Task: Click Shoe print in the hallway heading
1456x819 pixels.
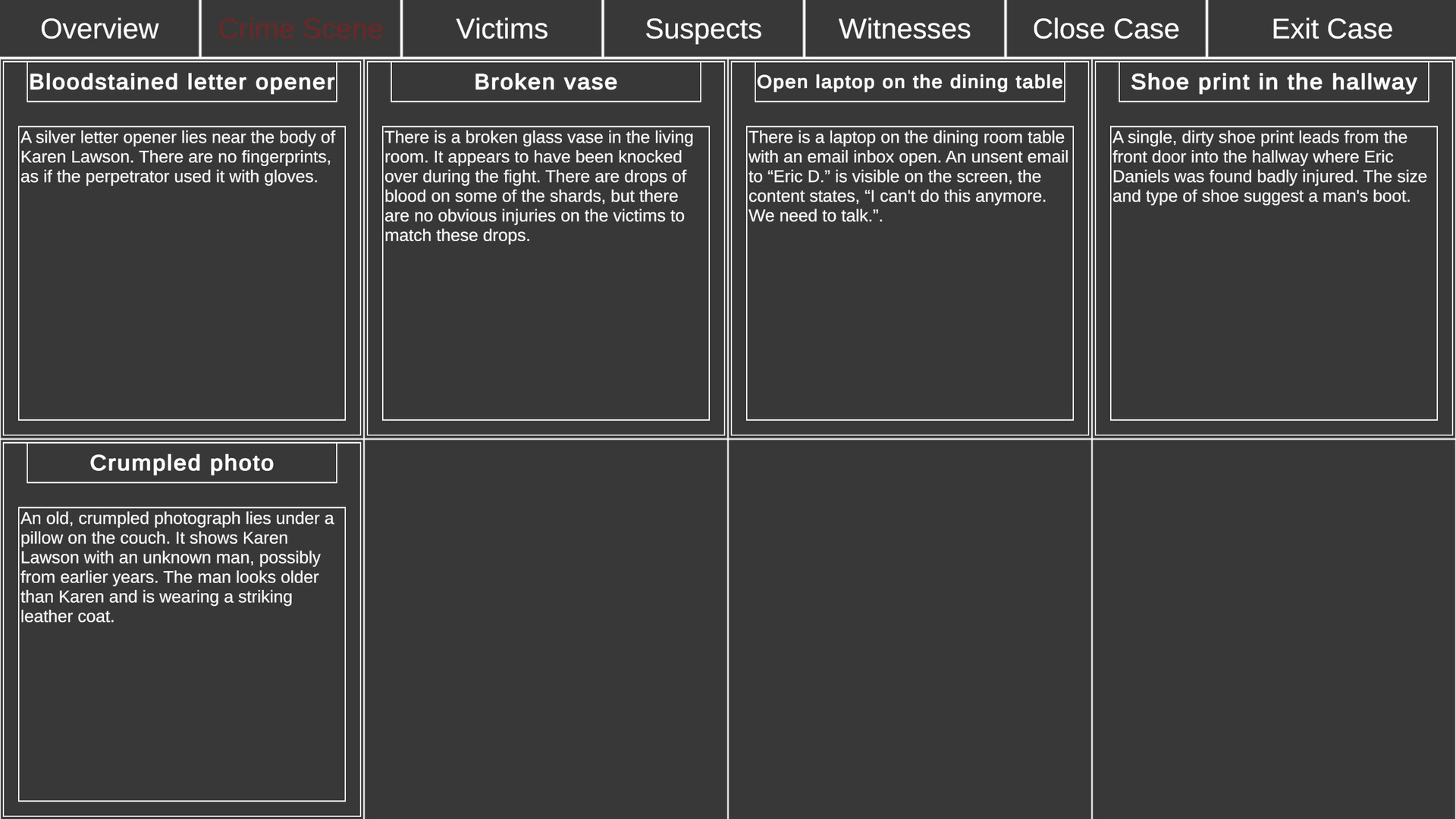Action: (x=1273, y=82)
